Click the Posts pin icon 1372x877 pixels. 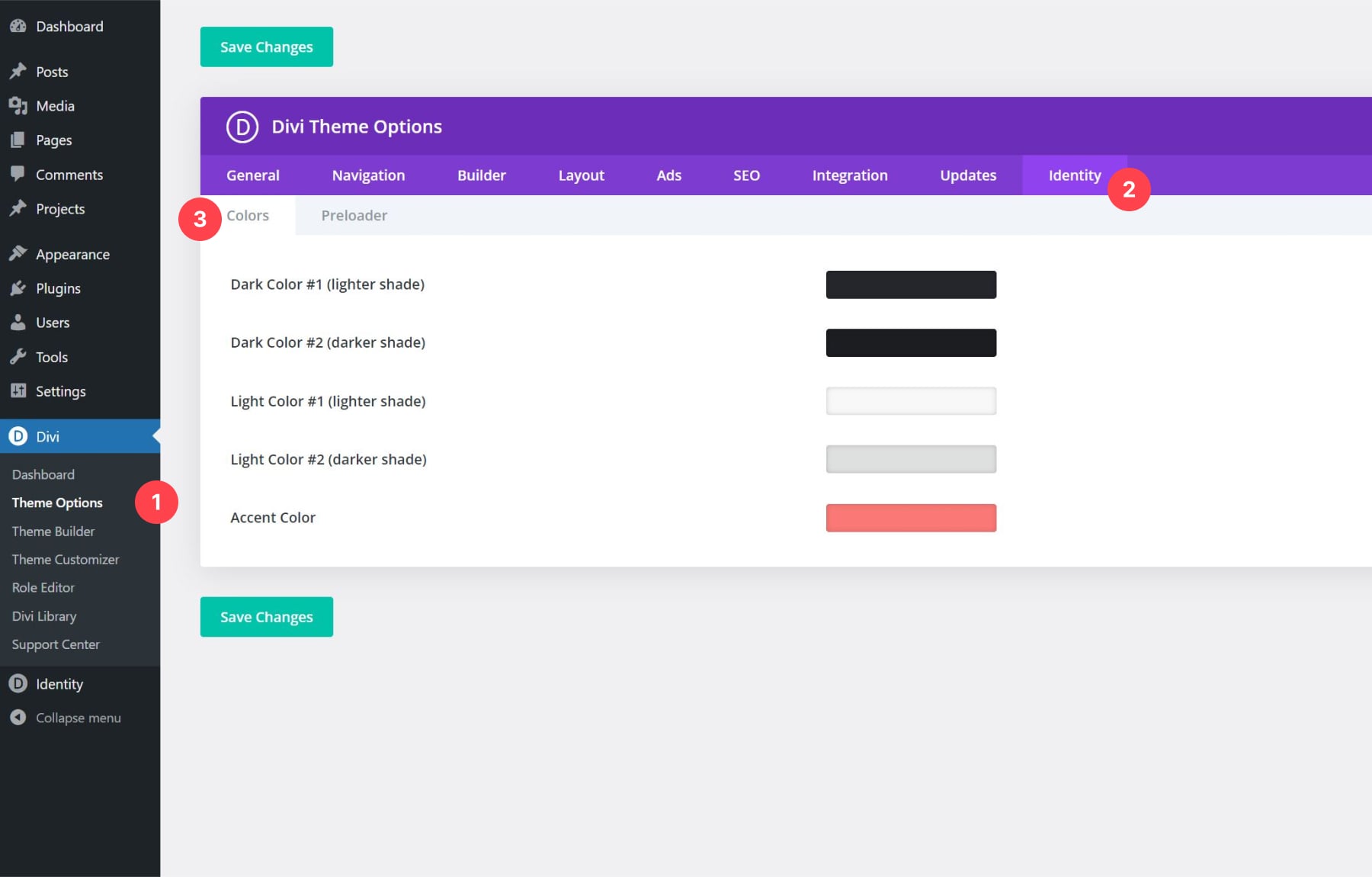pos(18,72)
